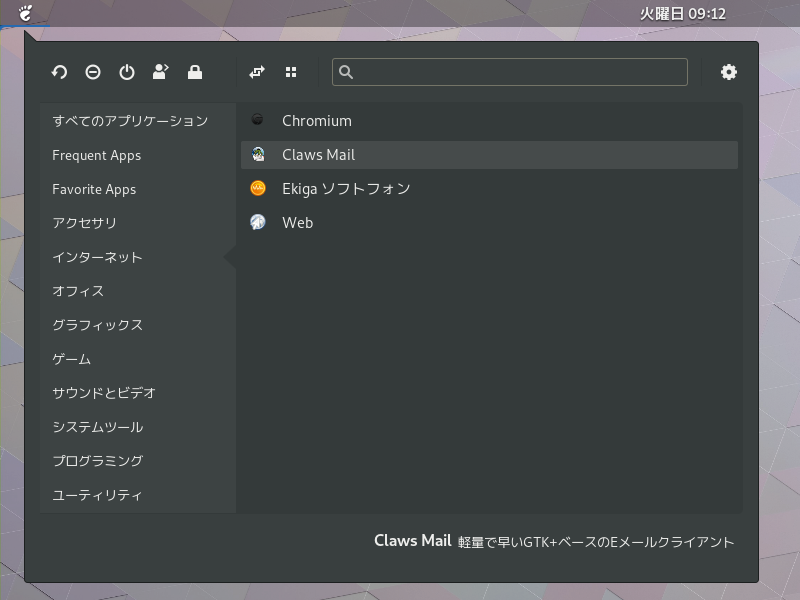Switch to grid view of applications
Image resolution: width=800 pixels, height=600 pixels.
click(291, 72)
